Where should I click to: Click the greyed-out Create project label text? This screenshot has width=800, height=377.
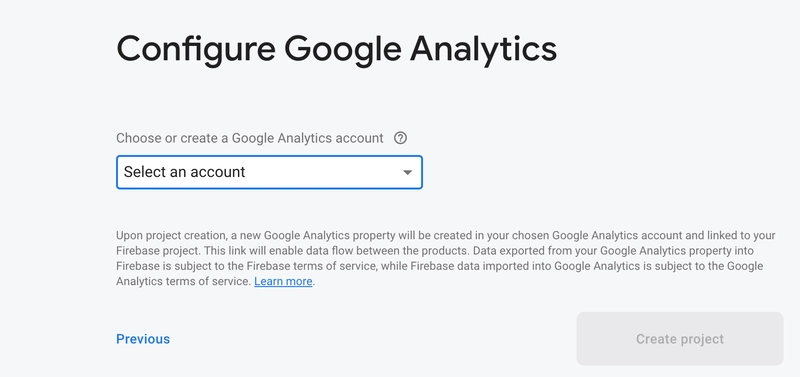tap(680, 339)
